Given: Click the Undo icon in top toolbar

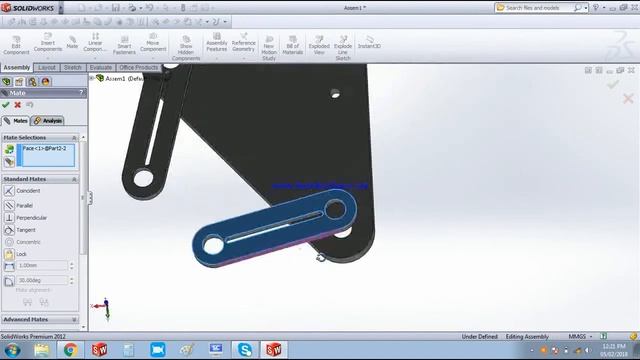Looking at the screenshot, I should pos(149,7).
